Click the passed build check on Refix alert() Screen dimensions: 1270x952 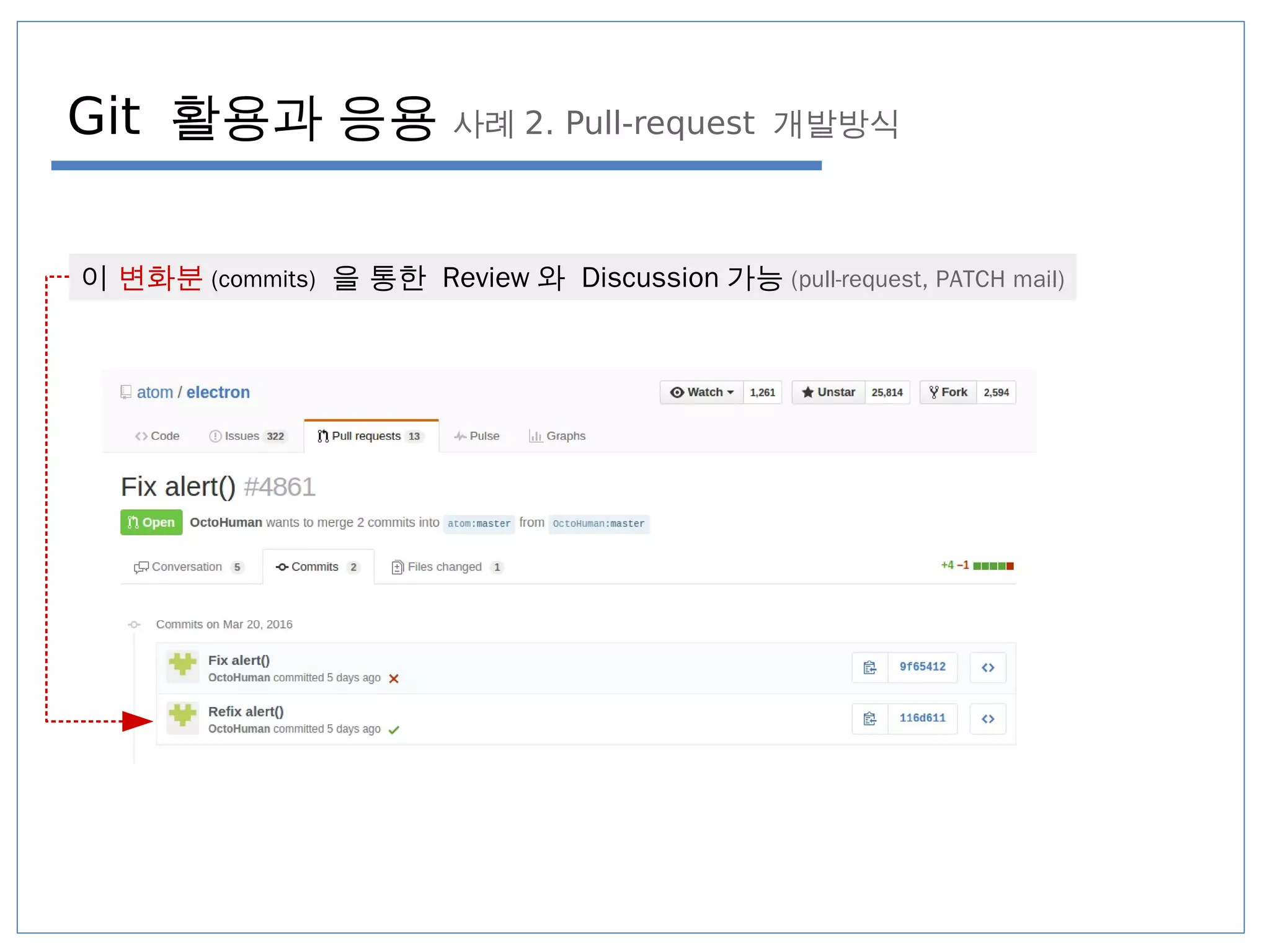click(x=394, y=730)
